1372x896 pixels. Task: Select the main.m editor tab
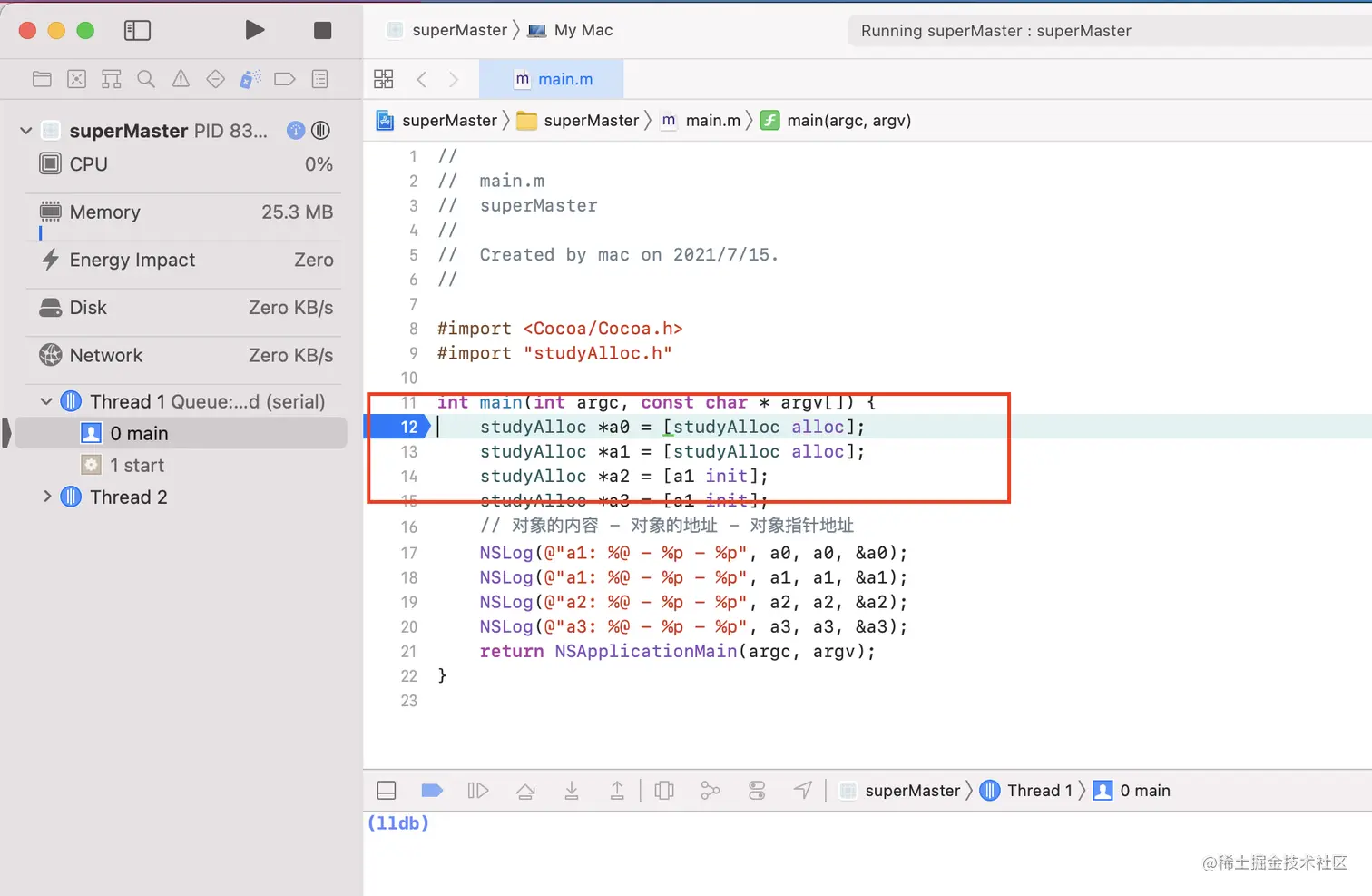[551, 79]
